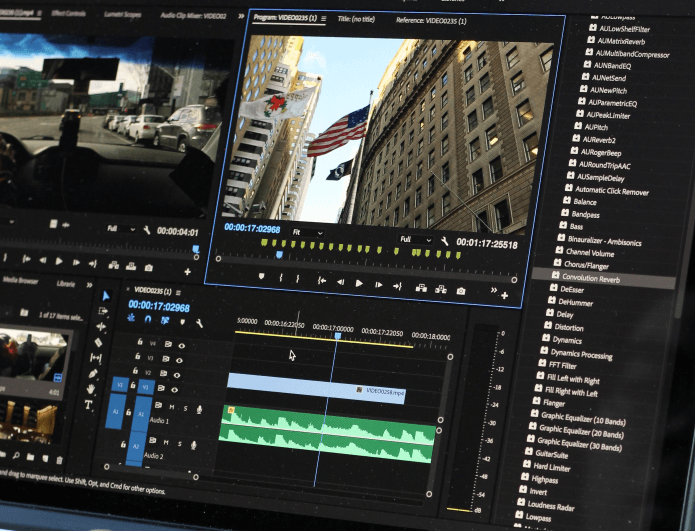Viewport: 695px width, 531px height.
Task: Toggle V3 track output eye
Action: click(x=179, y=360)
